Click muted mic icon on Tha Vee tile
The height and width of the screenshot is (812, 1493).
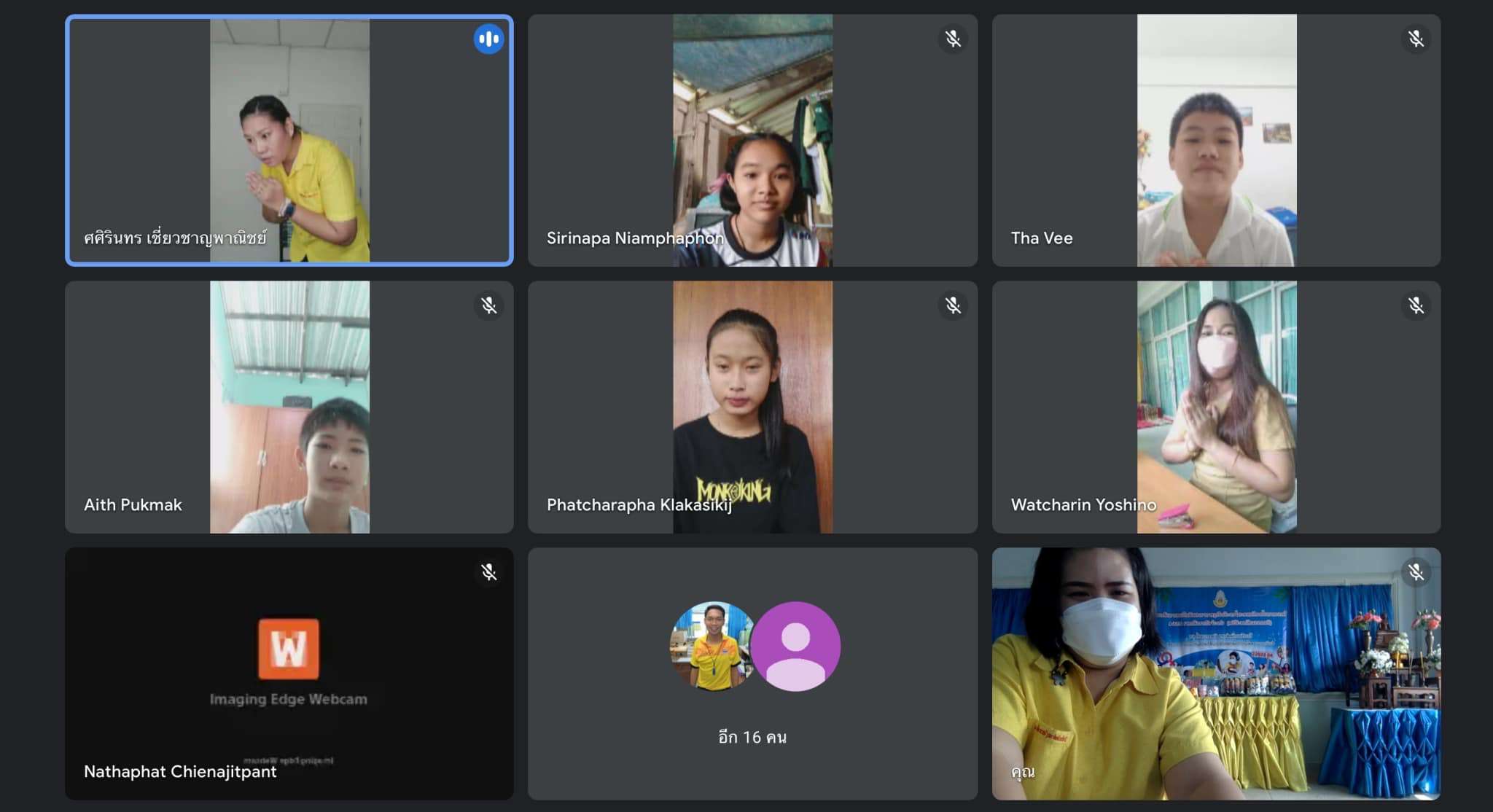1416,39
